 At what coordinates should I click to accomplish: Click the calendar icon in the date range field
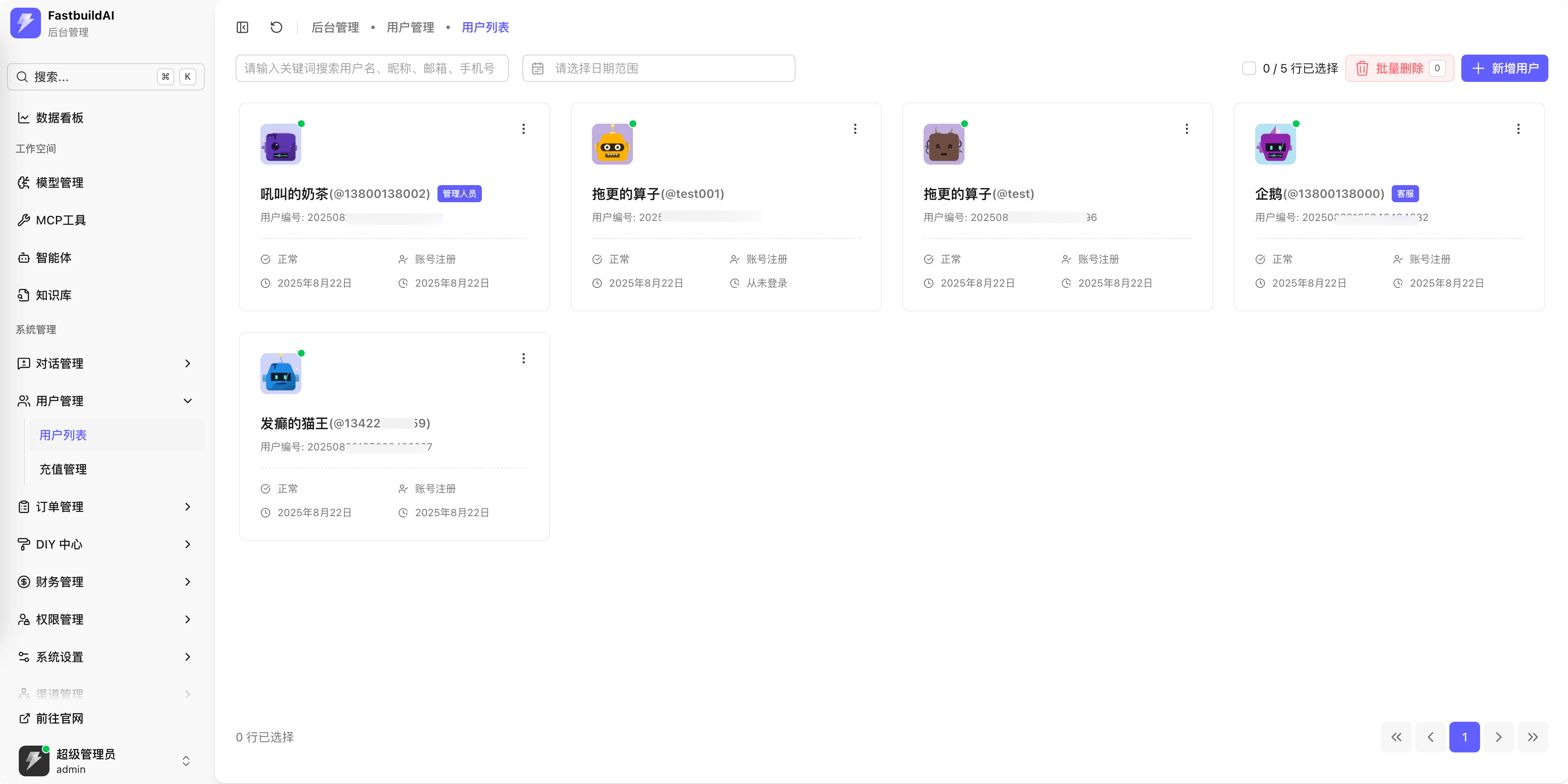click(x=537, y=68)
